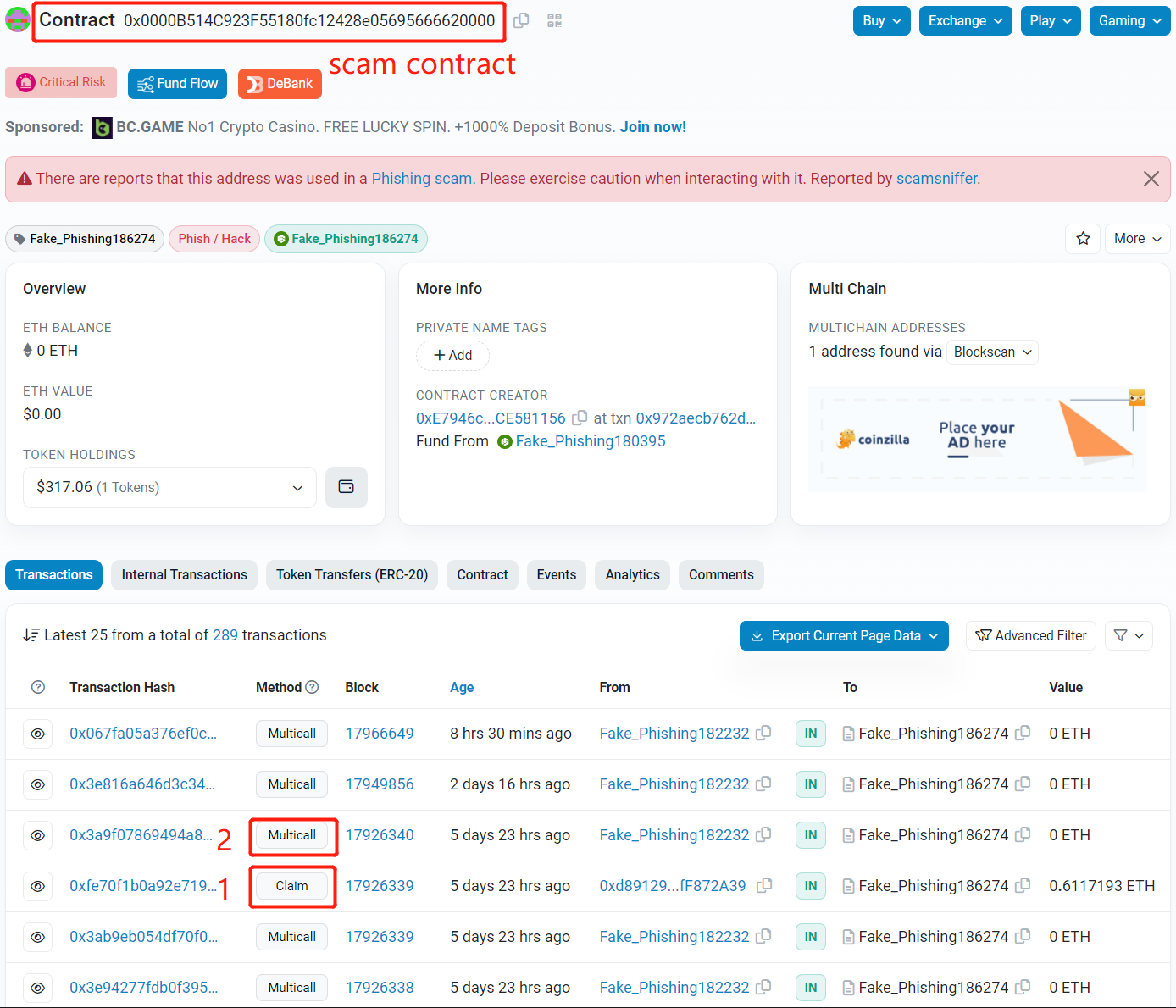
Task: Open the Blockscan multichain dropdown
Action: point(992,352)
